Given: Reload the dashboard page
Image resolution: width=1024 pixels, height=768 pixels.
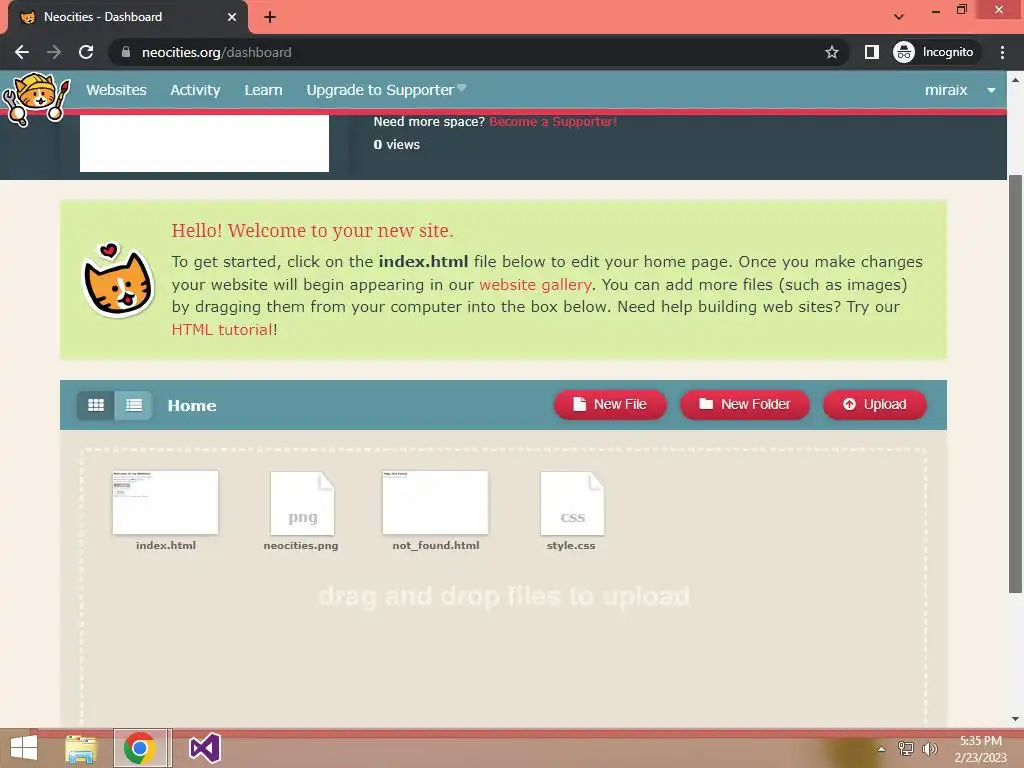Looking at the screenshot, I should (86, 52).
